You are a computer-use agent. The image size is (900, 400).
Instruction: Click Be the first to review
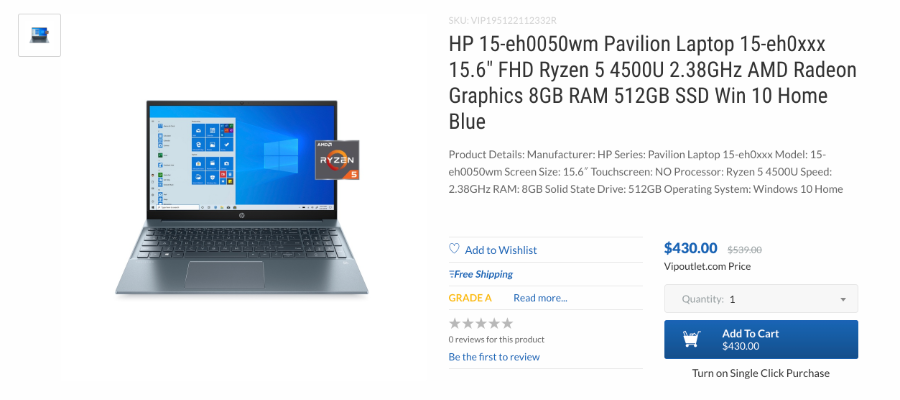pyautogui.click(x=494, y=357)
